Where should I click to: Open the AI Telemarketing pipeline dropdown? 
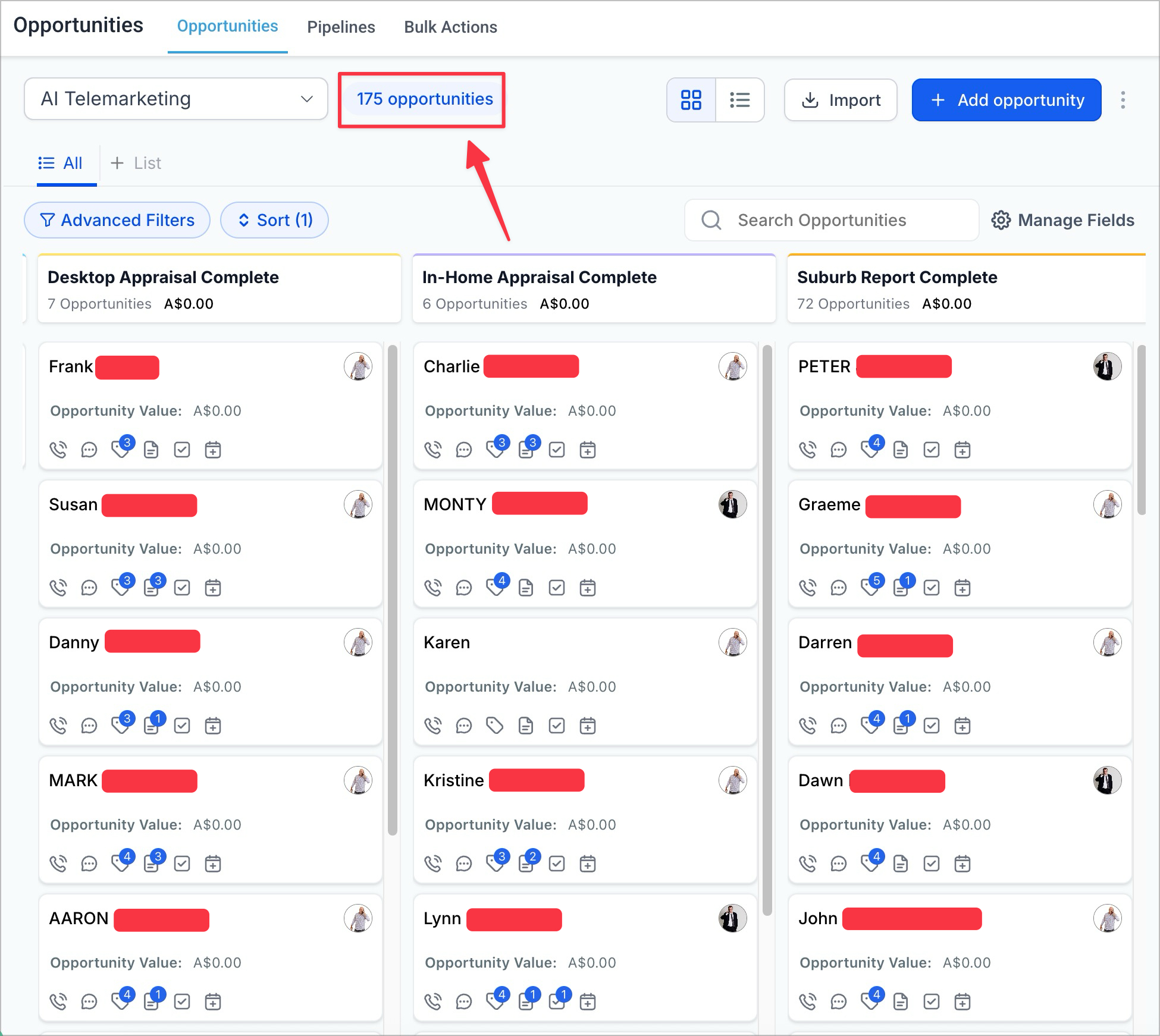(x=176, y=99)
